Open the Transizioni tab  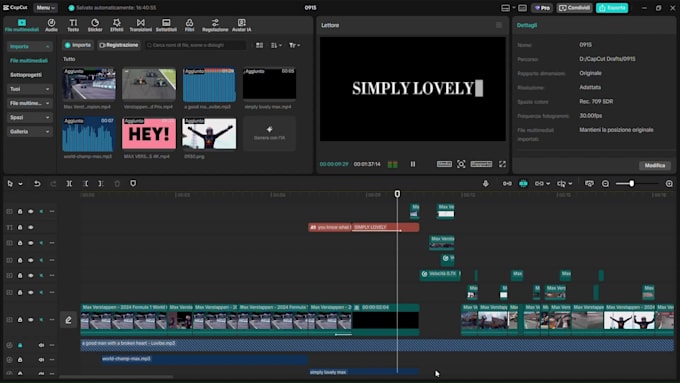141,25
